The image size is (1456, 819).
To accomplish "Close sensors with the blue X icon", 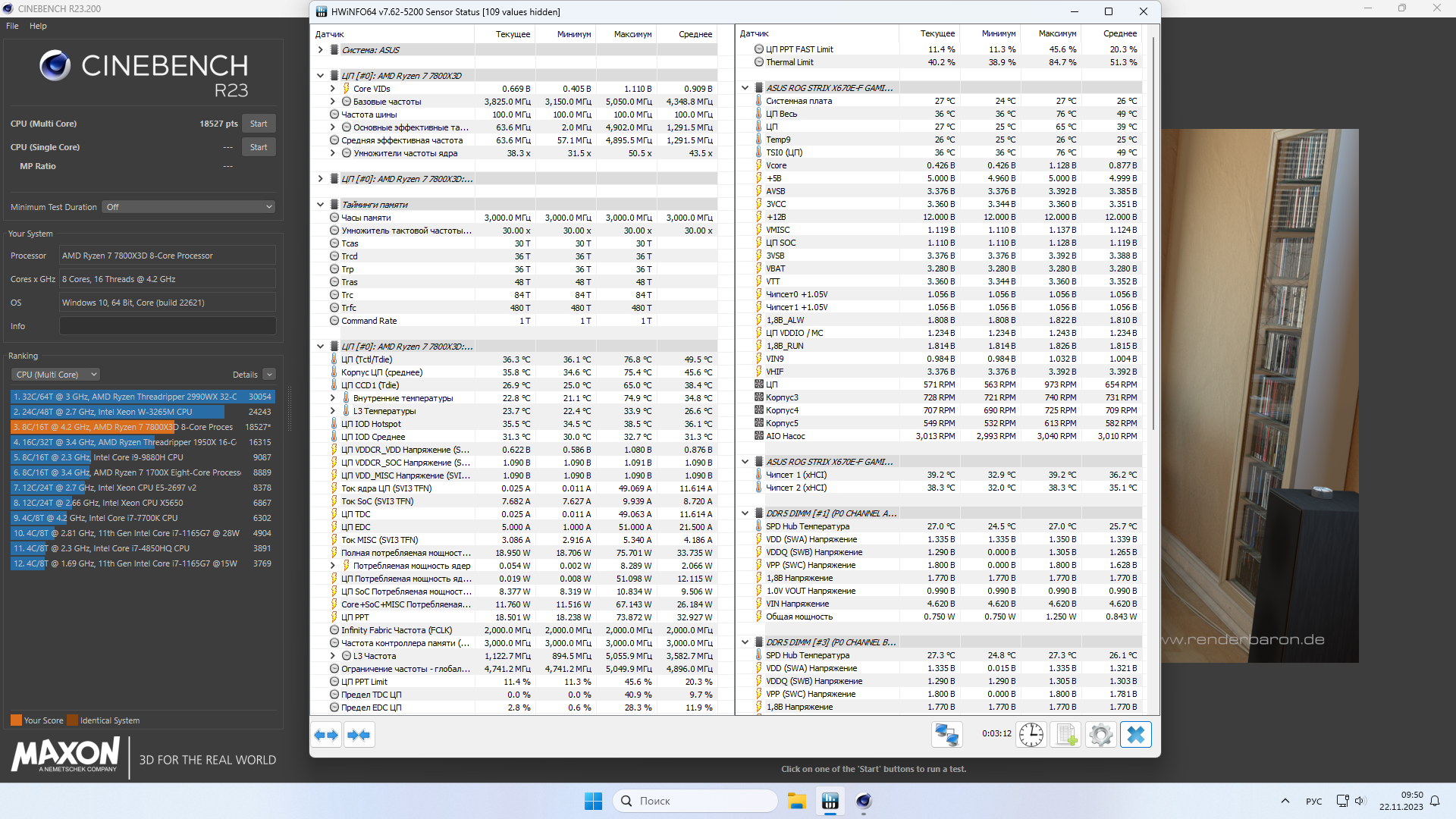I will pos(1135,735).
